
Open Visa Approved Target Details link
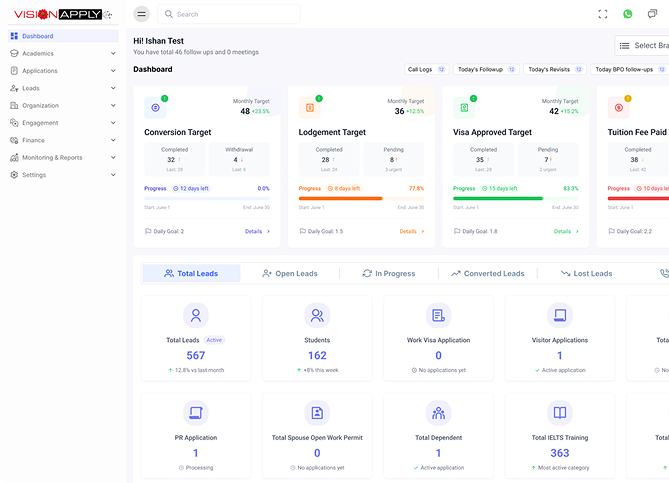pos(566,231)
